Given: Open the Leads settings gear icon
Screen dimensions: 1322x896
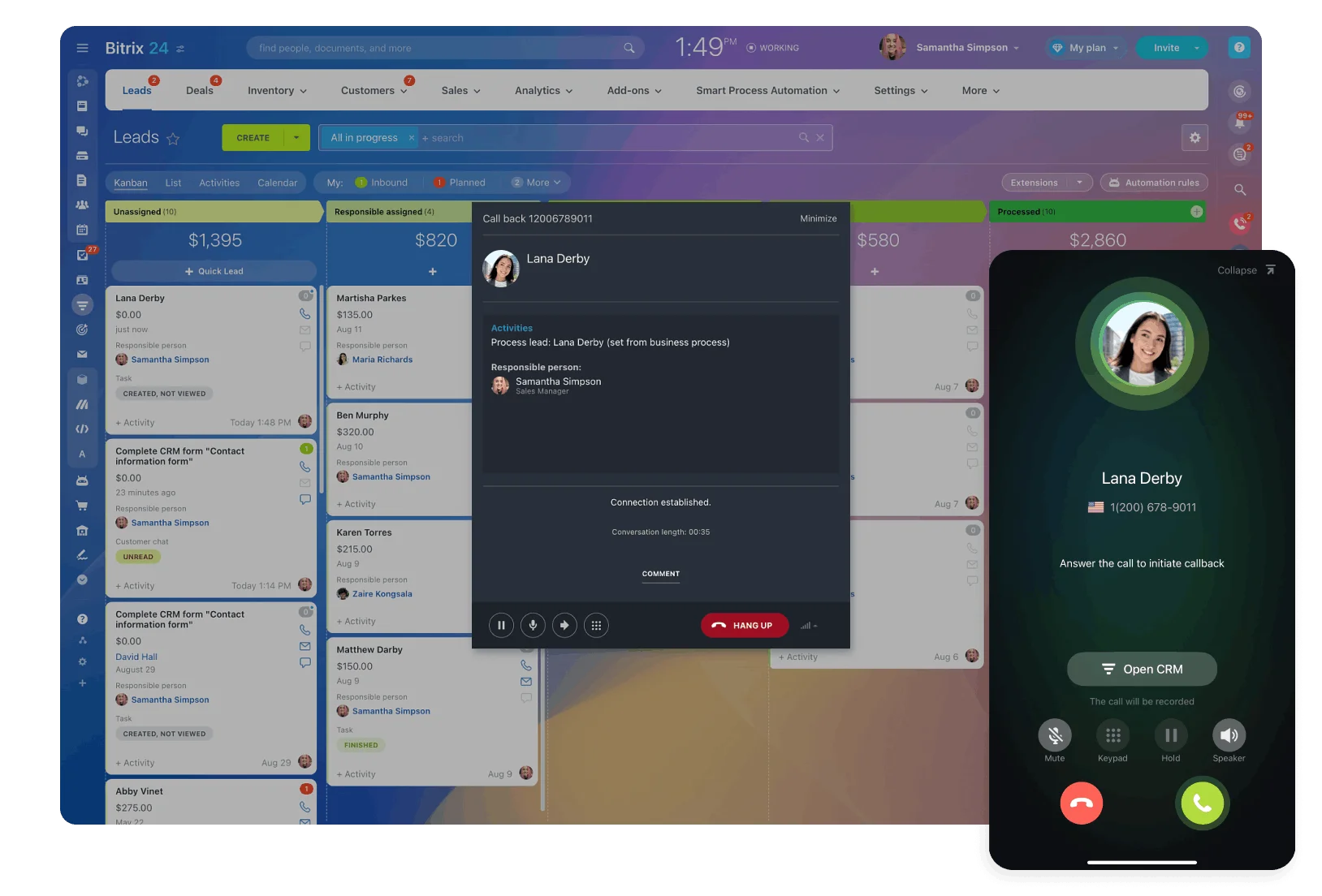Looking at the screenshot, I should click(x=1195, y=138).
